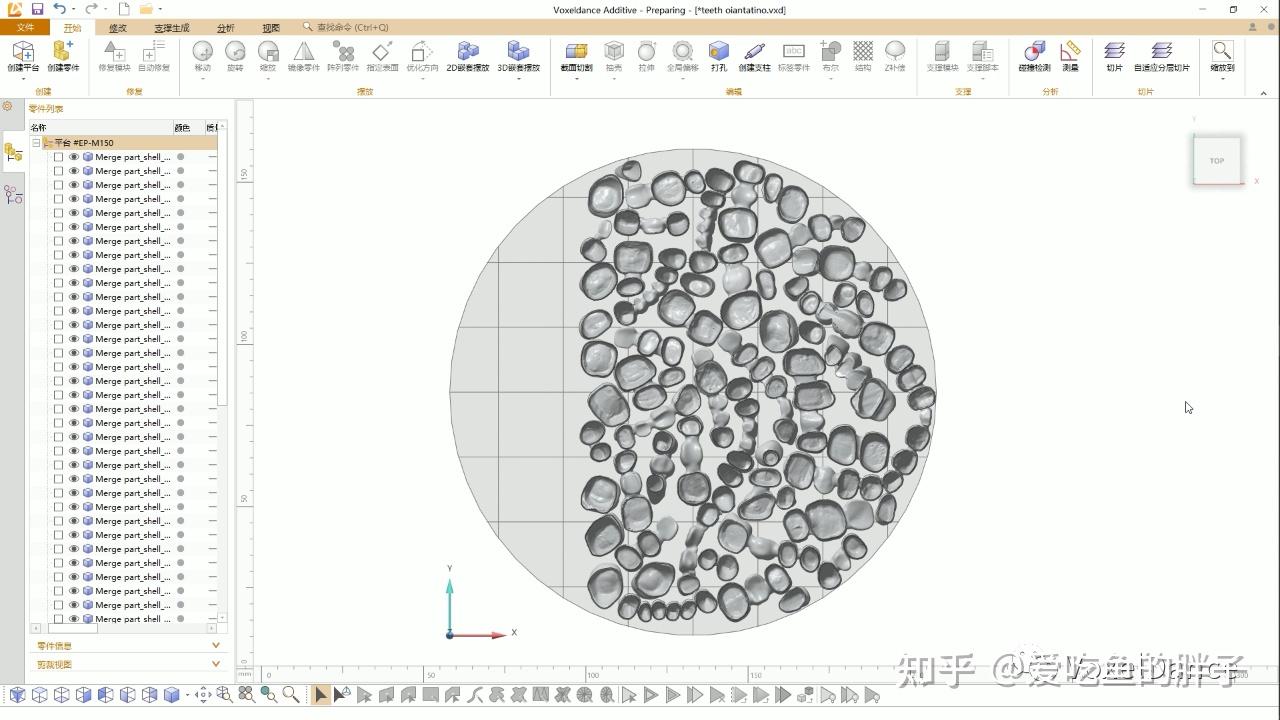Image resolution: width=1280 pixels, height=720 pixels.
Task: Toggle visibility of the first Merge part_shell
Action: (x=73, y=157)
